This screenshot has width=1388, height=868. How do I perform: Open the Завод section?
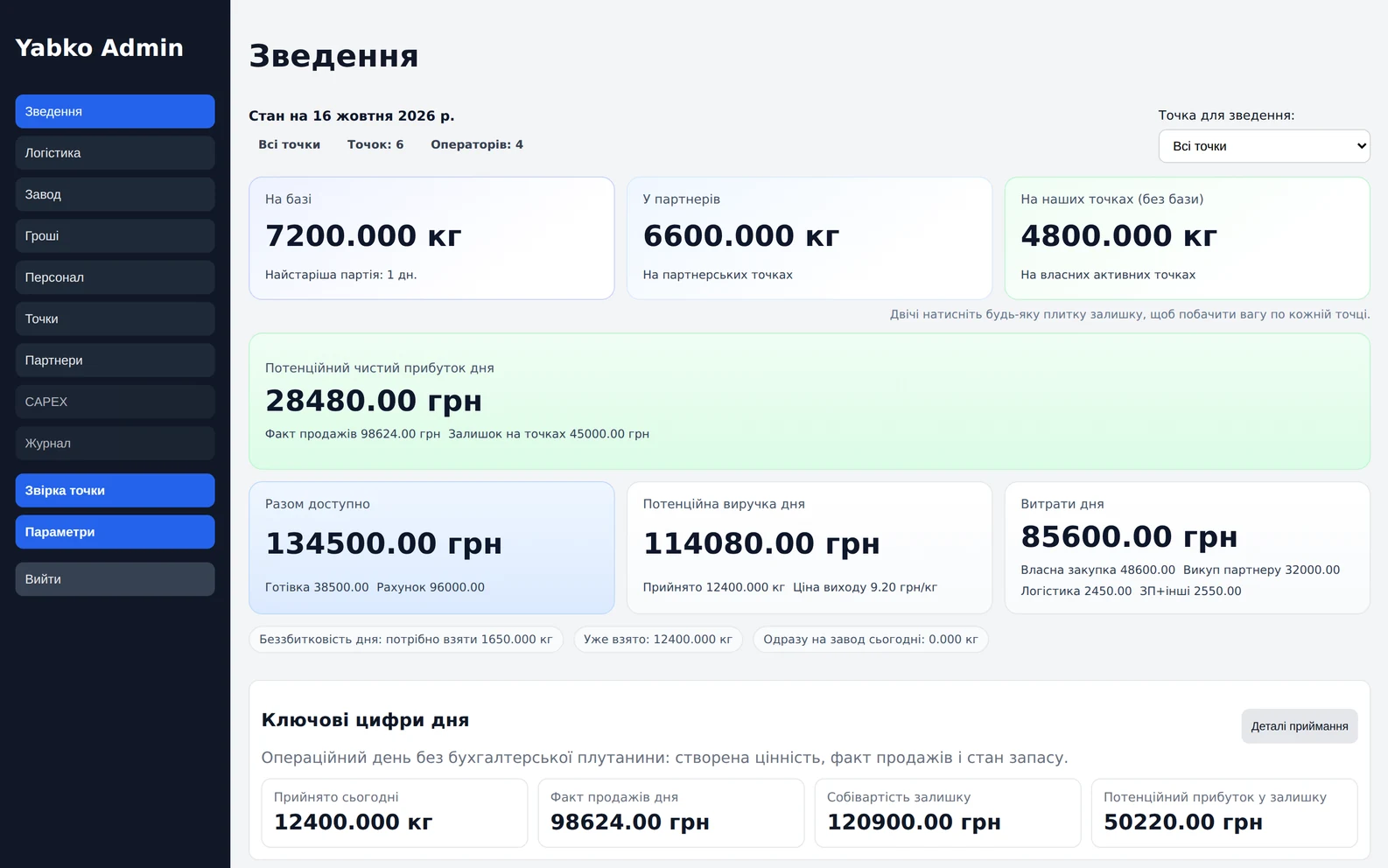(115, 194)
